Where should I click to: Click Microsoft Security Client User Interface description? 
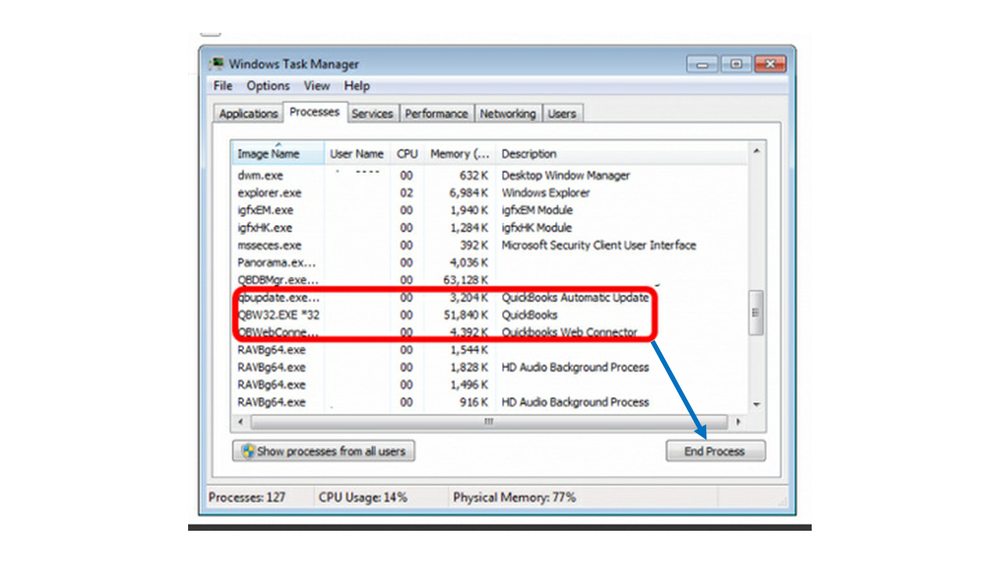point(599,245)
